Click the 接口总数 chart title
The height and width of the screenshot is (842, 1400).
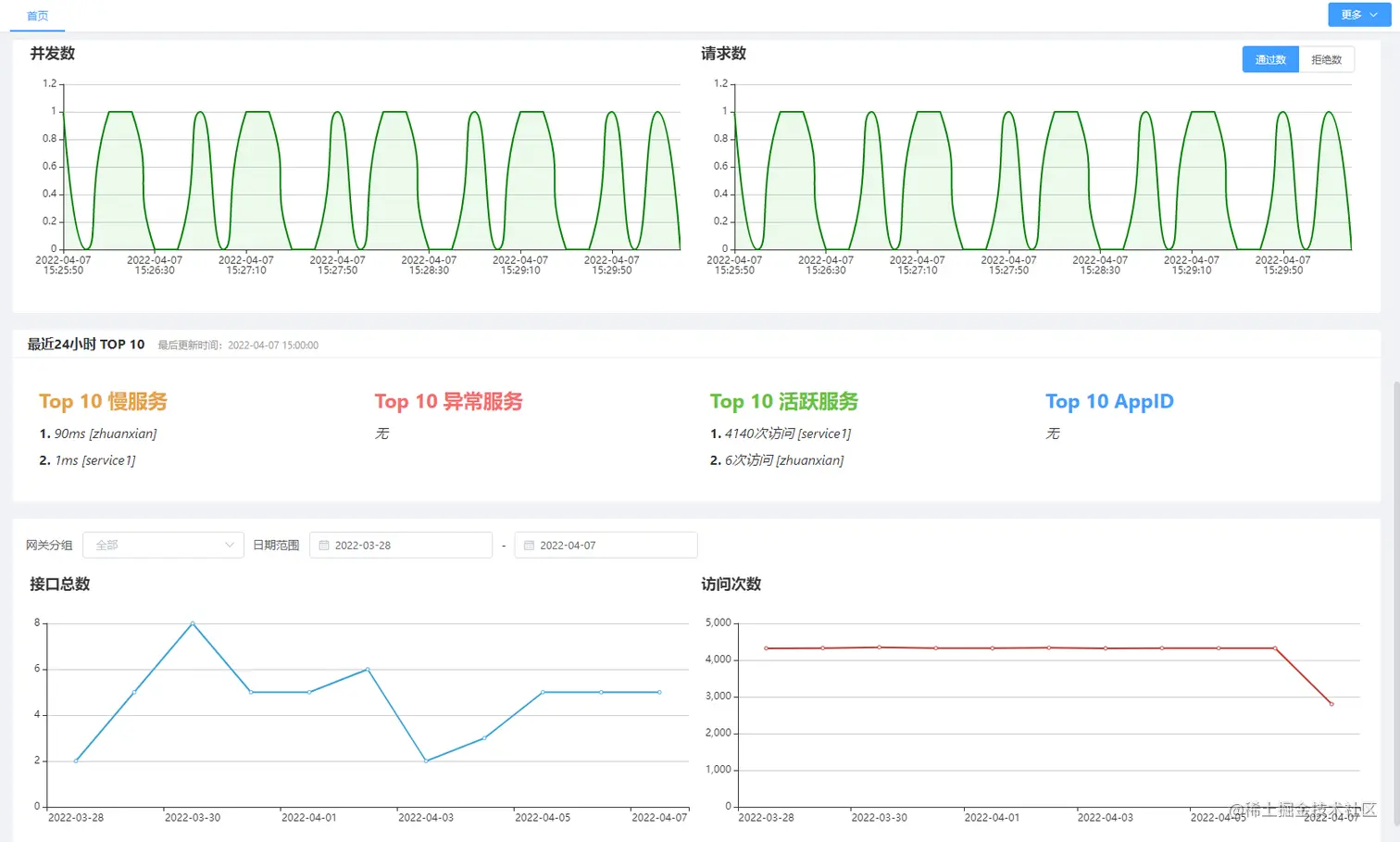(60, 584)
